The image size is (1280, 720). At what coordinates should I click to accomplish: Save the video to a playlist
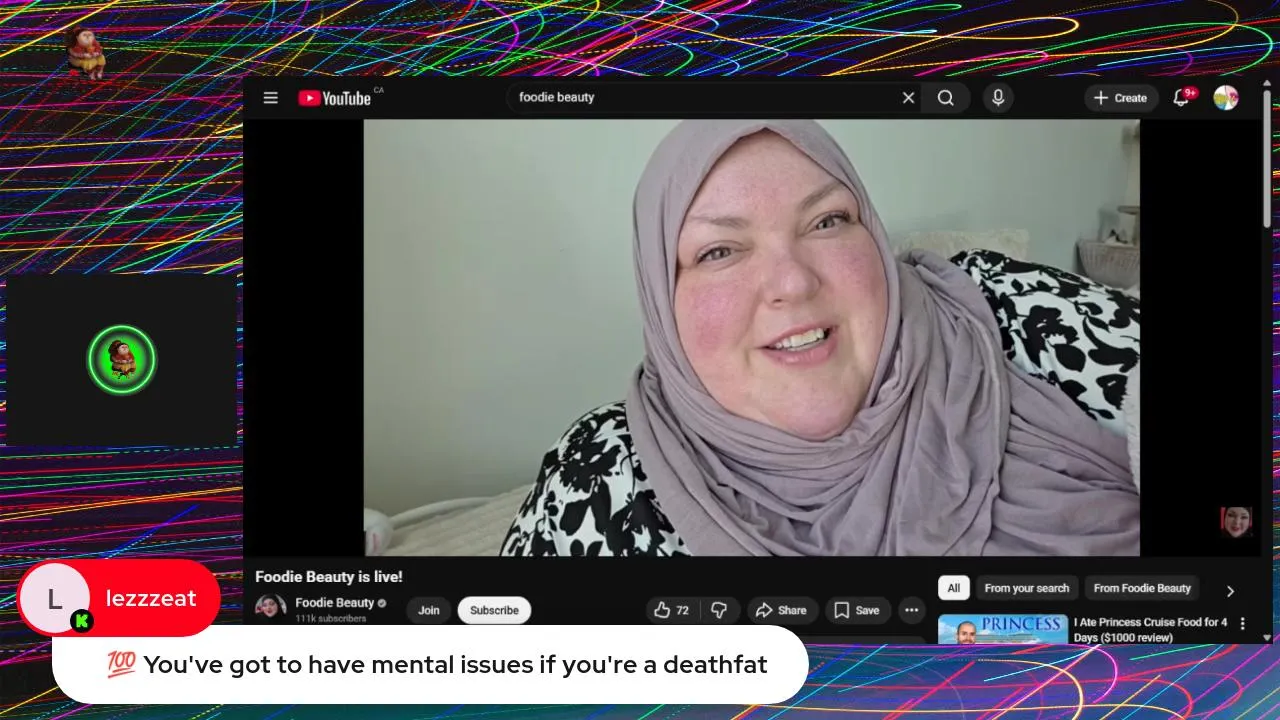pos(857,610)
